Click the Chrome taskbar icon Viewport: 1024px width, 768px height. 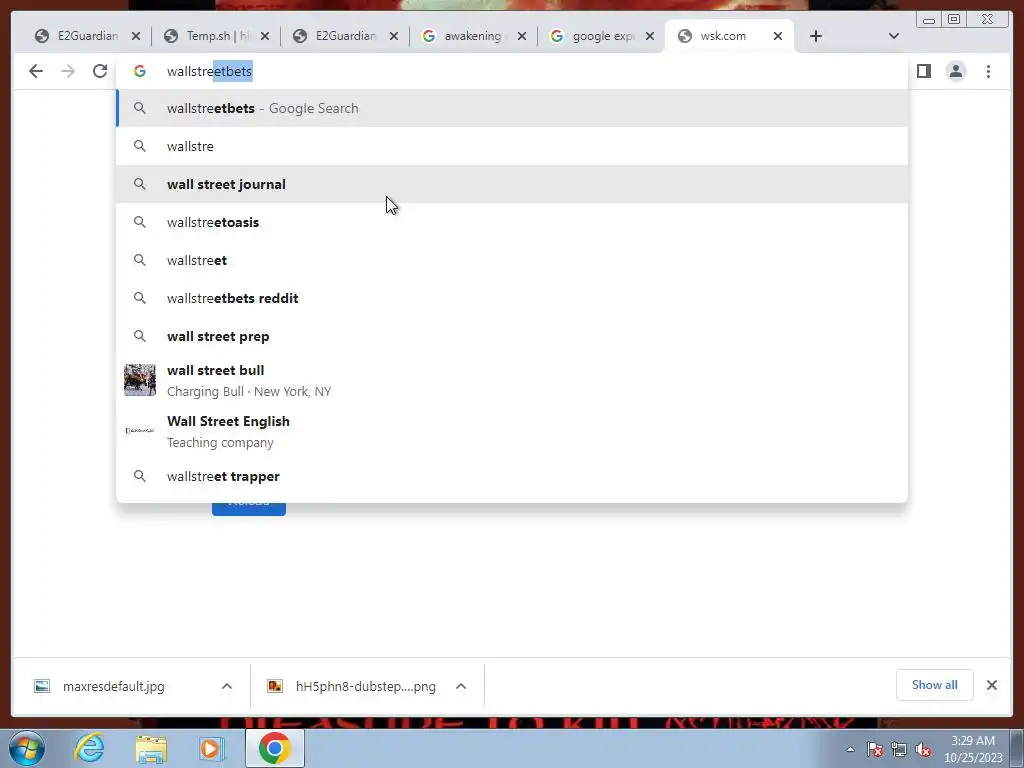click(275, 748)
